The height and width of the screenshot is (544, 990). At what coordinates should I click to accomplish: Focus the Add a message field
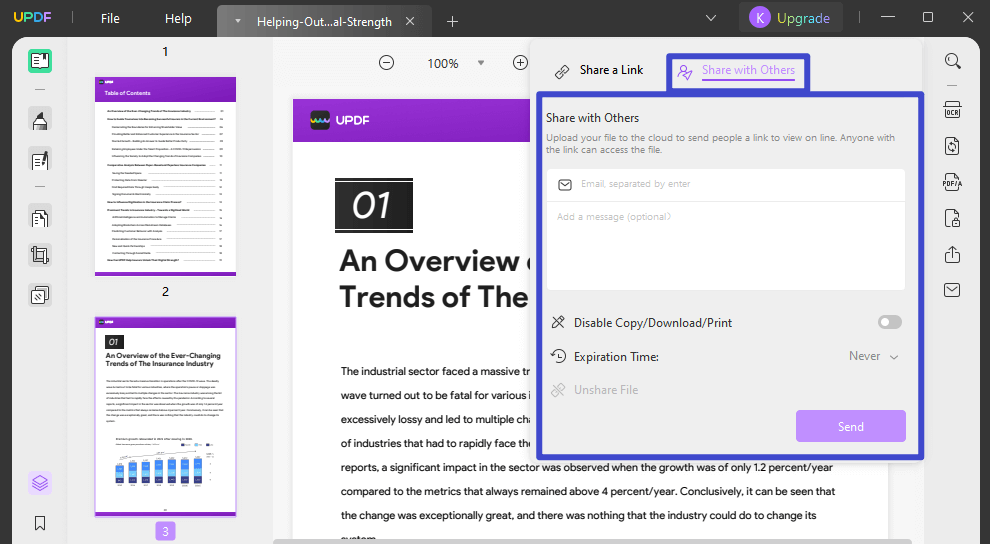click(x=725, y=246)
